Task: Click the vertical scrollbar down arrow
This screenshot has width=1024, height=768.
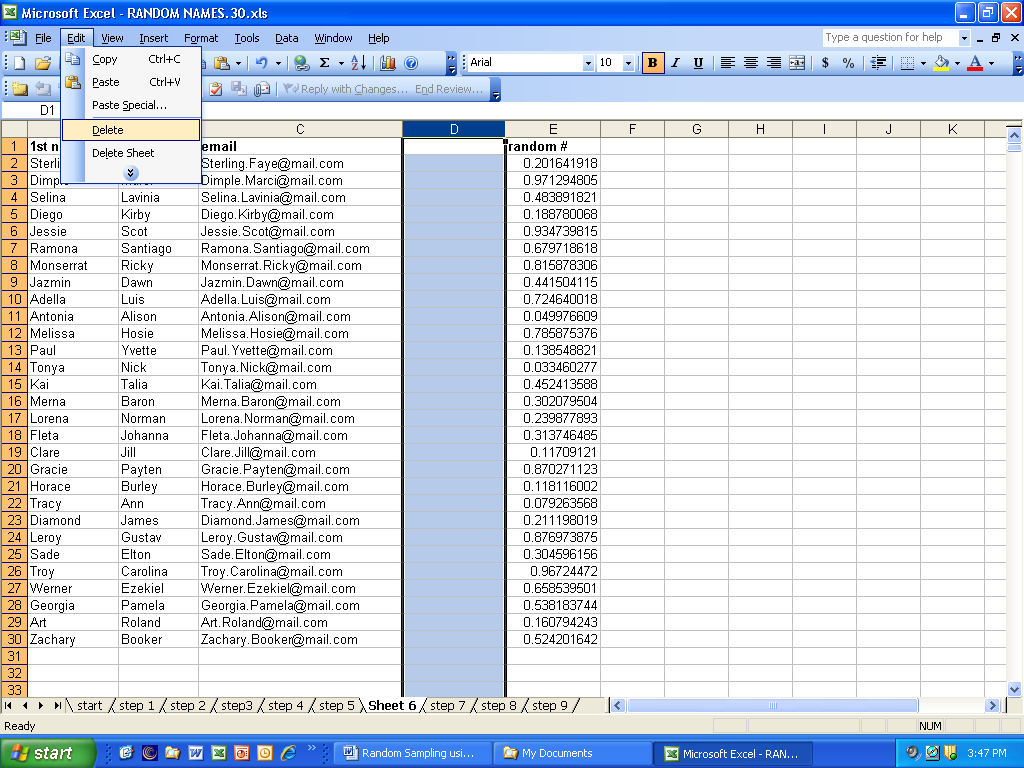Action: click(1014, 689)
